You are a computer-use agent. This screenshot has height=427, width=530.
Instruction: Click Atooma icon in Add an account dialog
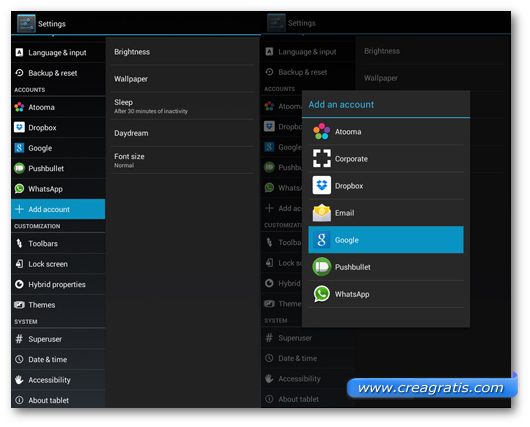(x=321, y=131)
